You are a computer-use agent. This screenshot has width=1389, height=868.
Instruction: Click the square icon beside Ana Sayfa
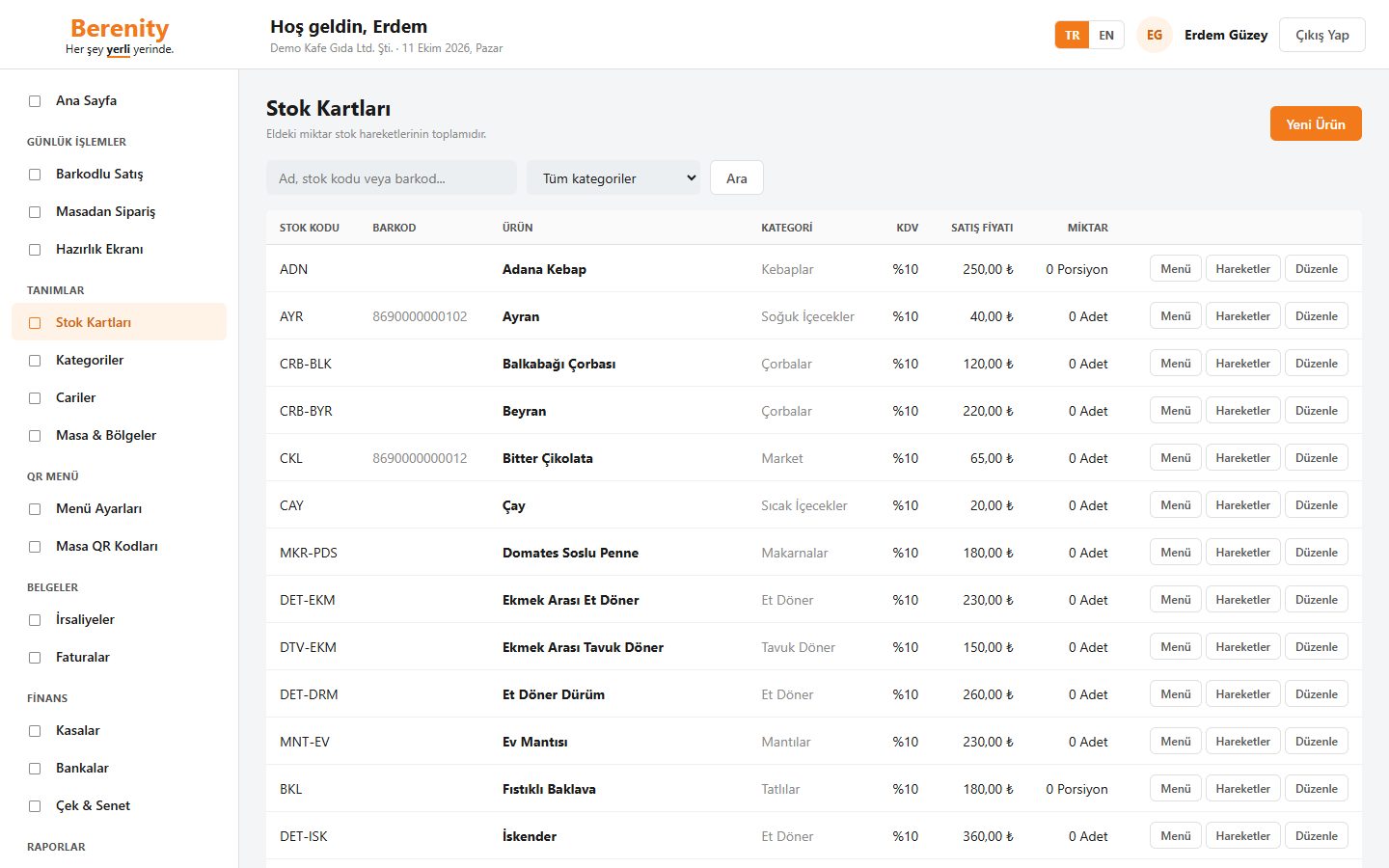coord(35,101)
